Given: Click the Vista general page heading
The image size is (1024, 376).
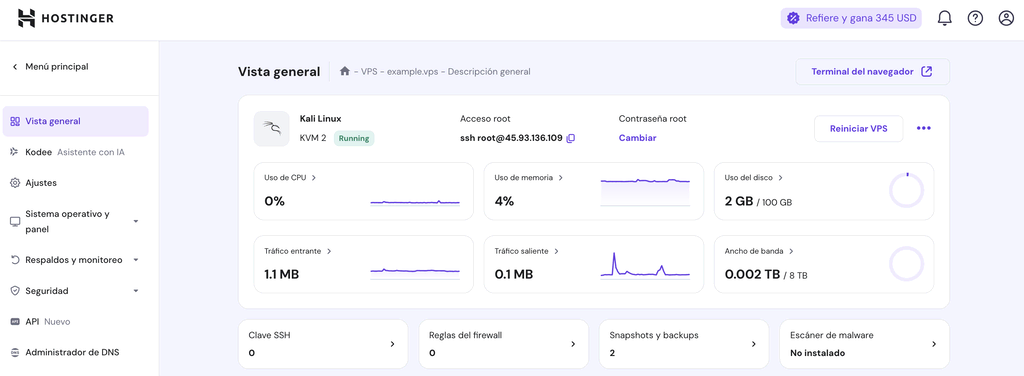Looking at the screenshot, I should click(x=279, y=72).
